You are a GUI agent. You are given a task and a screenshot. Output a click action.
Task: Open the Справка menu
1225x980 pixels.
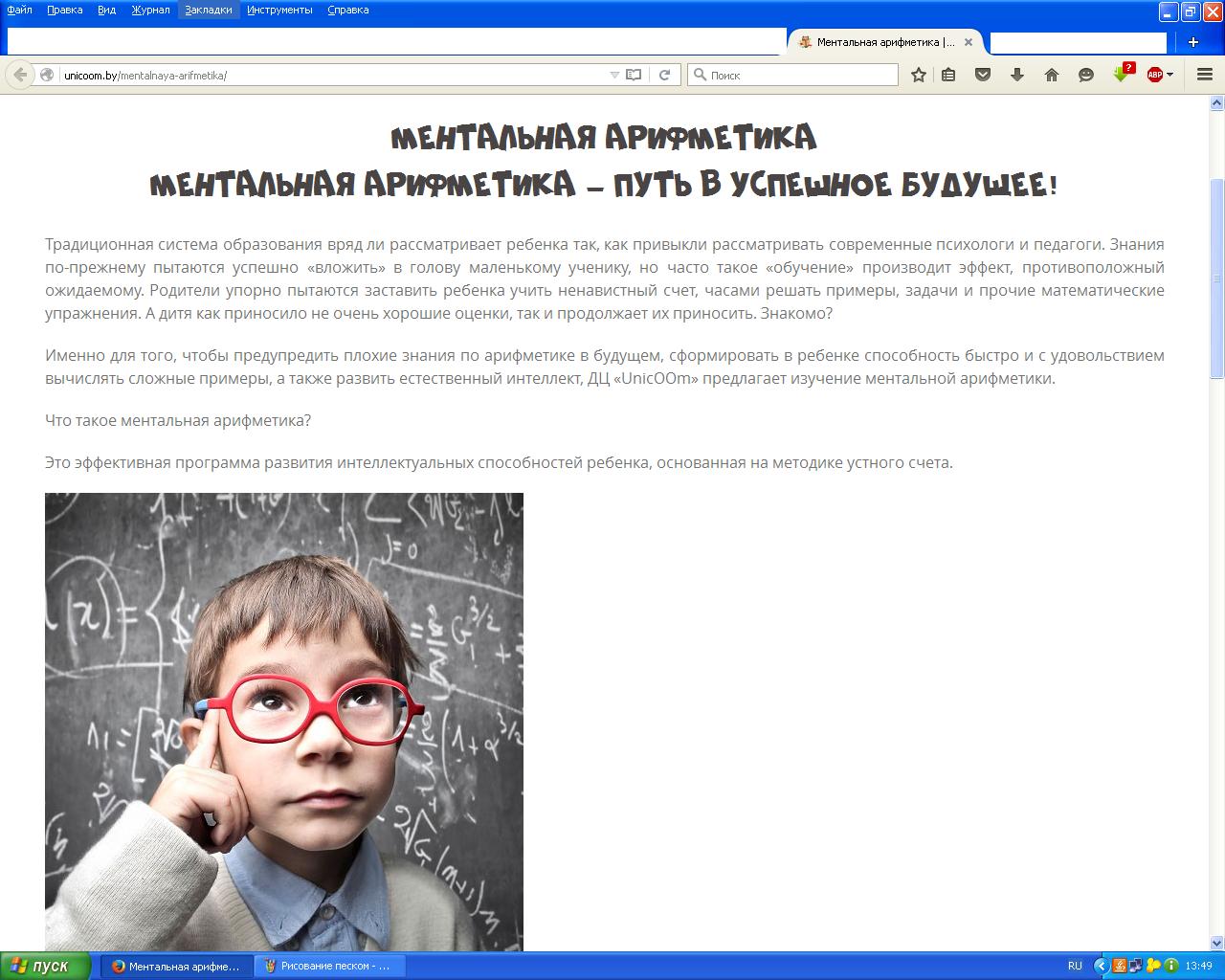pyautogui.click(x=348, y=10)
